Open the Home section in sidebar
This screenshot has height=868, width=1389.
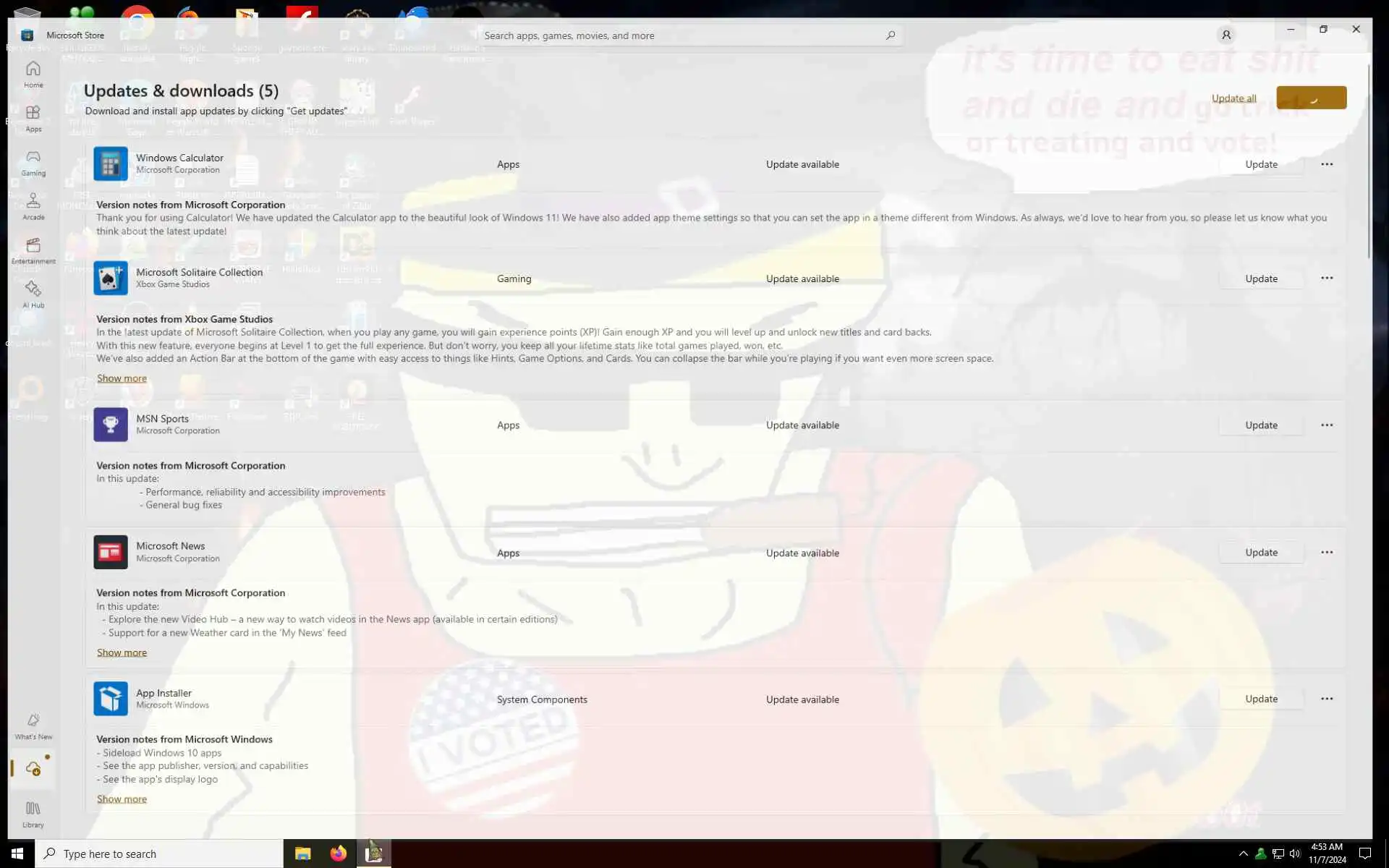[33, 75]
